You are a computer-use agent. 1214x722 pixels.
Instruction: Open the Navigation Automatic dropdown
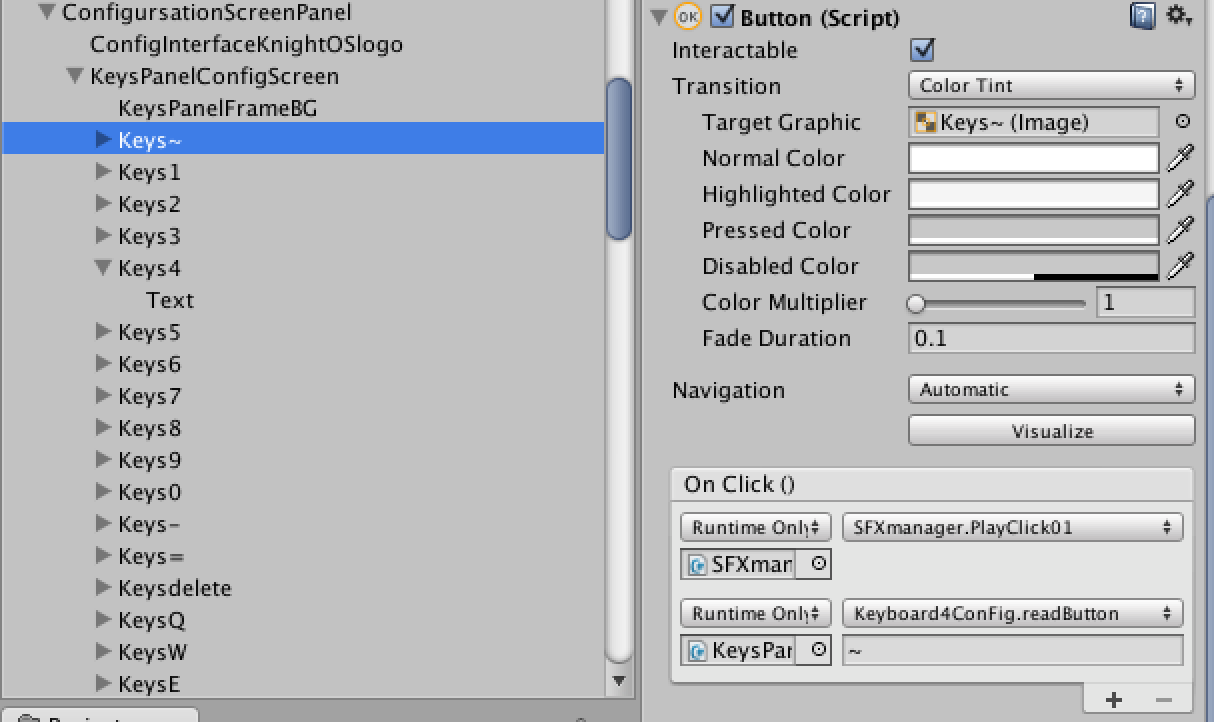pos(1051,390)
